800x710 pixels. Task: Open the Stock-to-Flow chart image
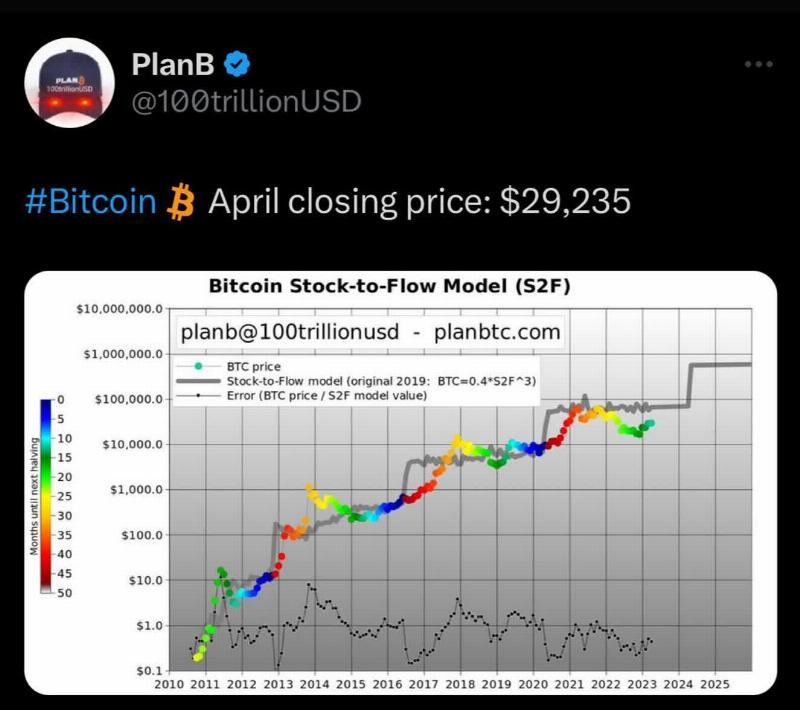[401, 483]
